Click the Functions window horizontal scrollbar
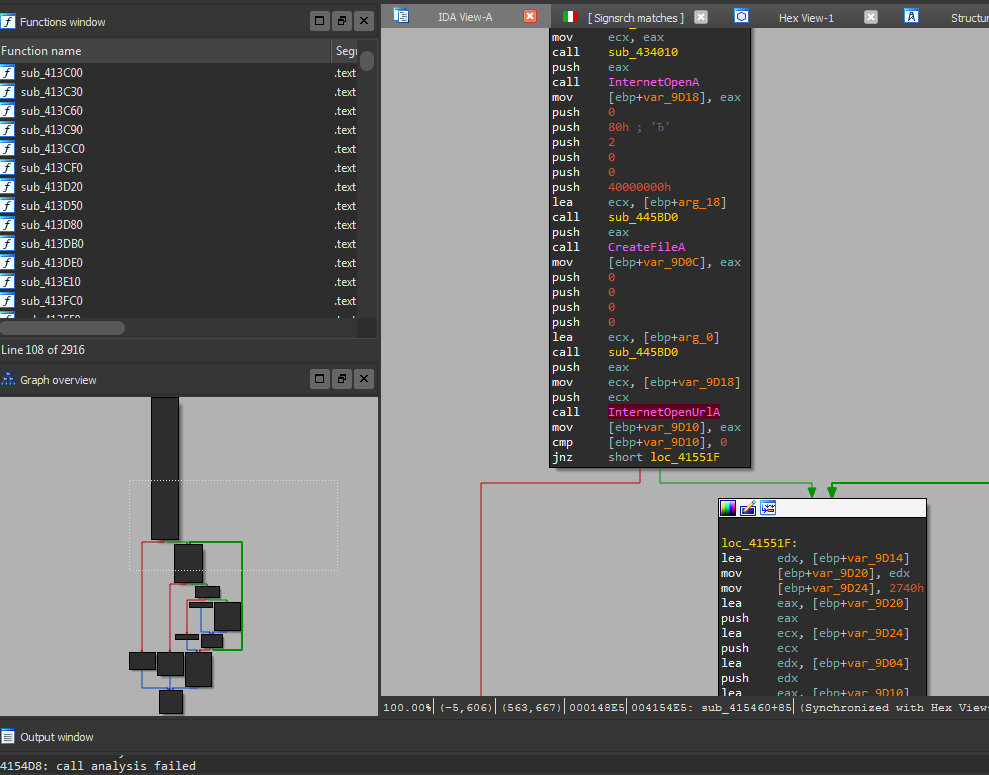This screenshot has height=775, width=989. tap(62, 328)
